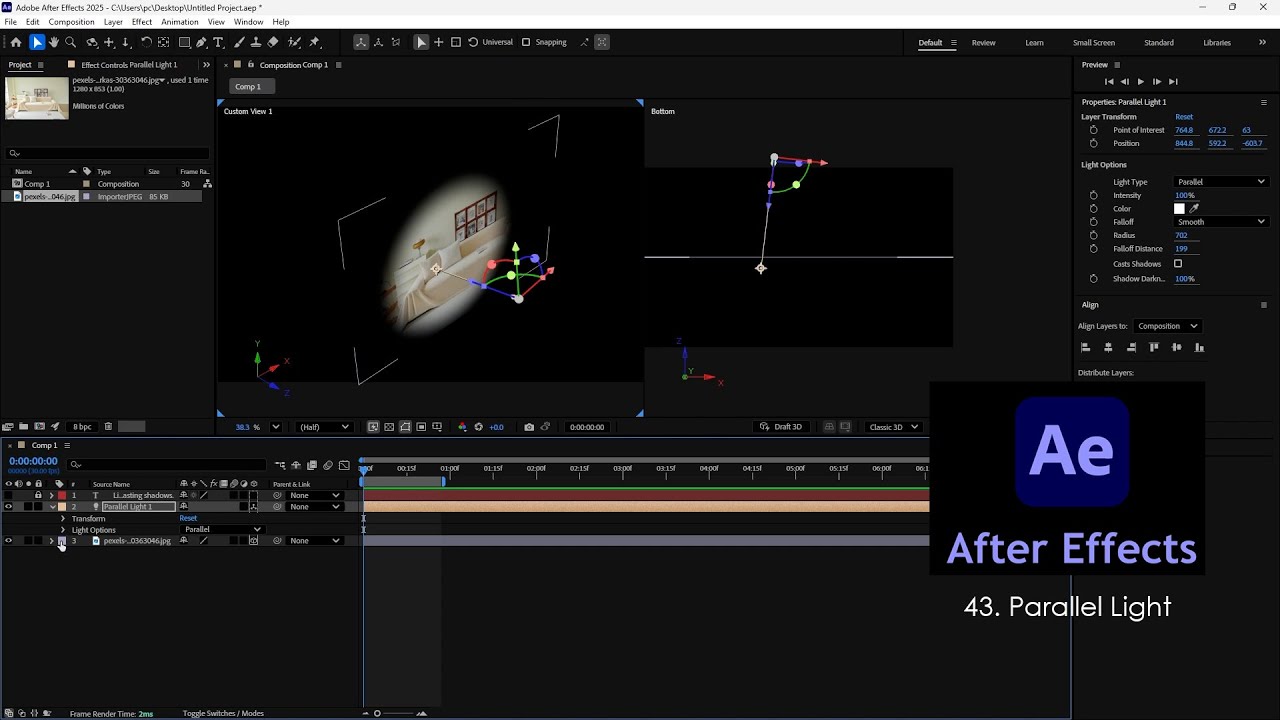This screenshot has width=1280, height=720.
Task: Click the New Composition icon in Project panel
Action: coord(40,427)
